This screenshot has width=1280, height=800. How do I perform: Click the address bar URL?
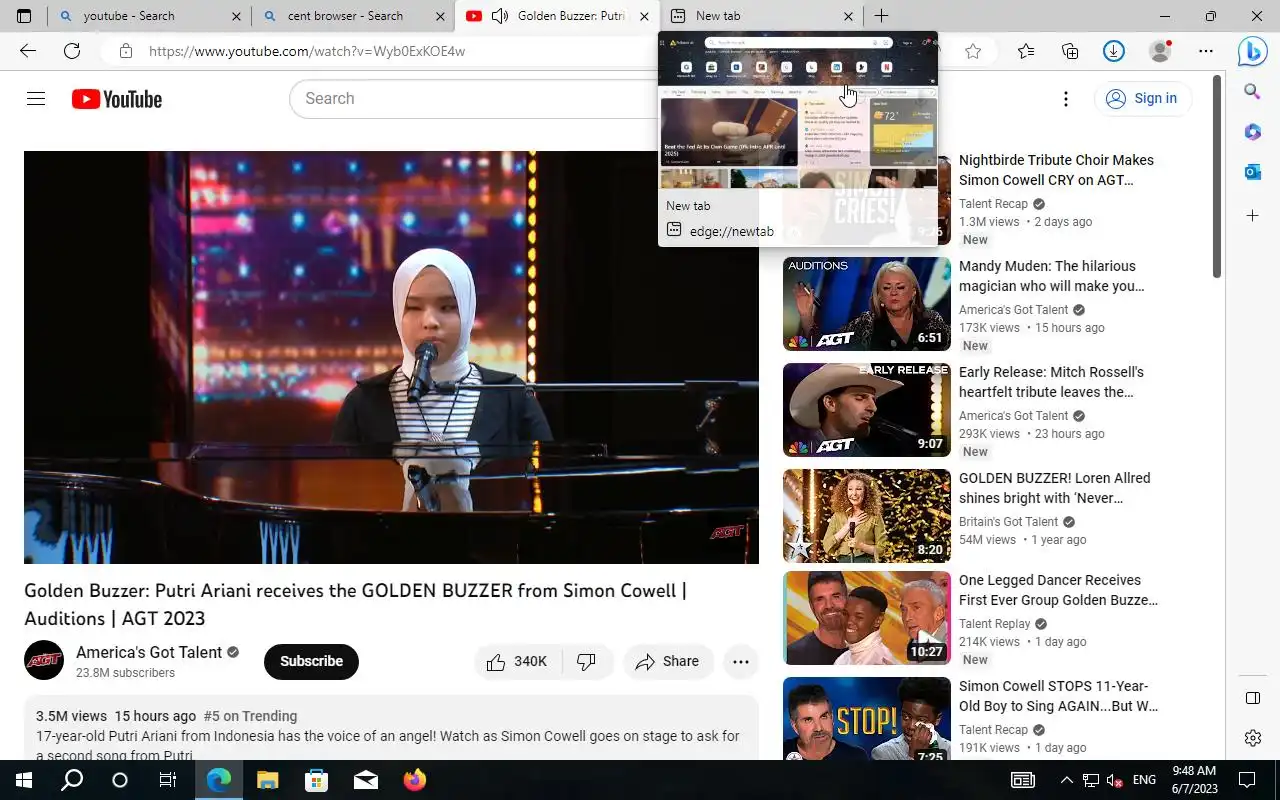click(x=307, y=51)
